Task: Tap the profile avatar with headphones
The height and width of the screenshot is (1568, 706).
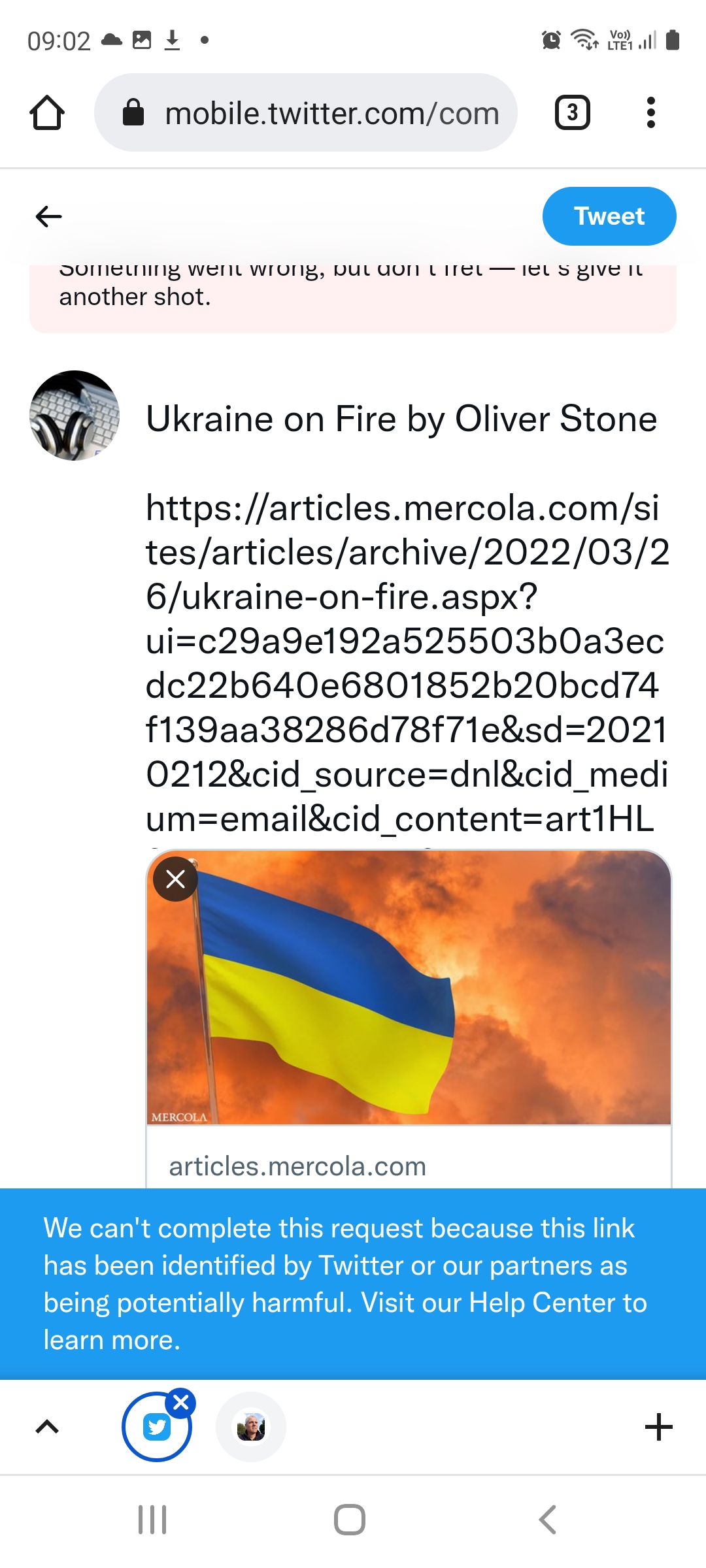Action: (75, 416)
